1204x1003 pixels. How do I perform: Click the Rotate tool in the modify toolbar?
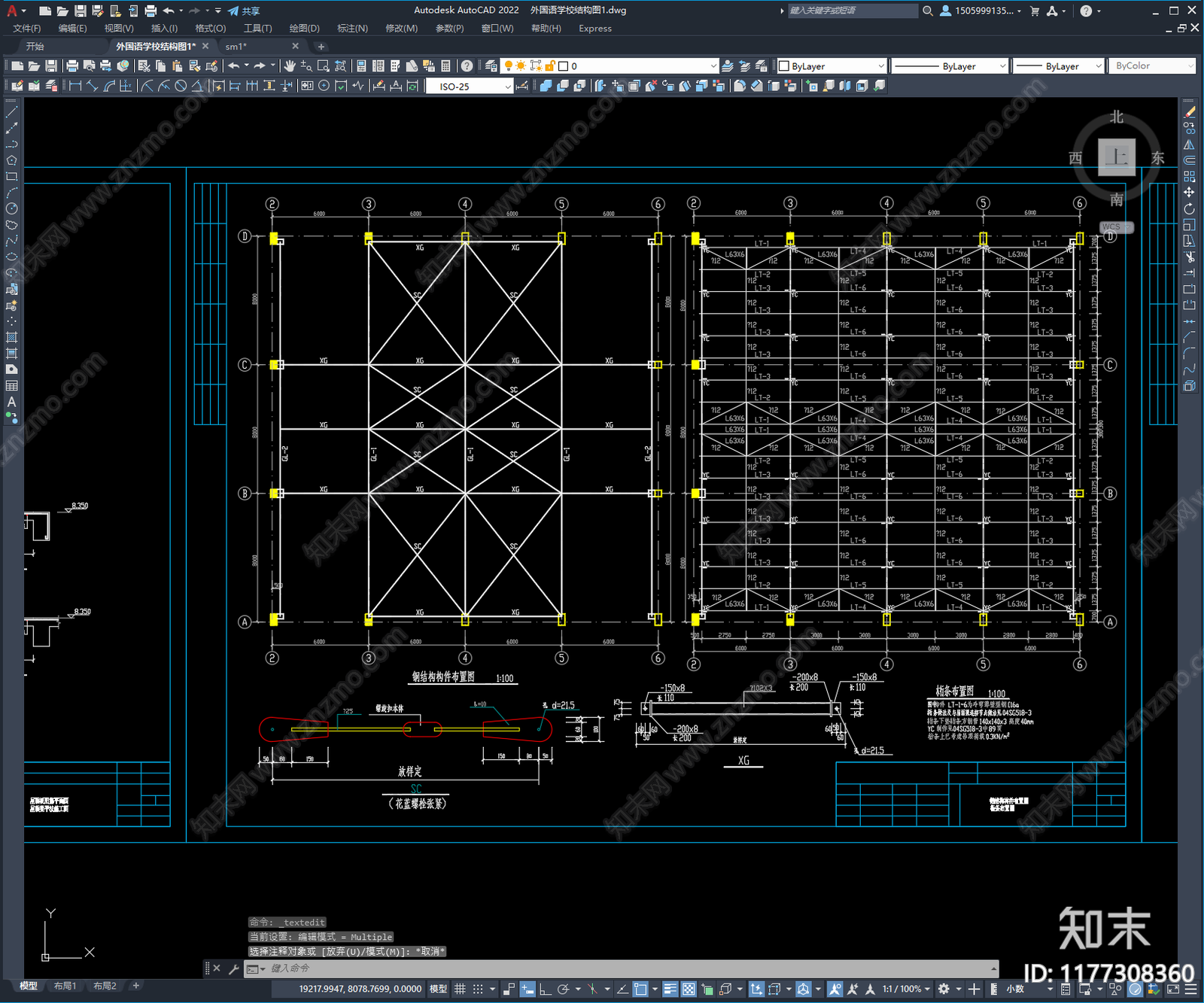coord(1189,208)
